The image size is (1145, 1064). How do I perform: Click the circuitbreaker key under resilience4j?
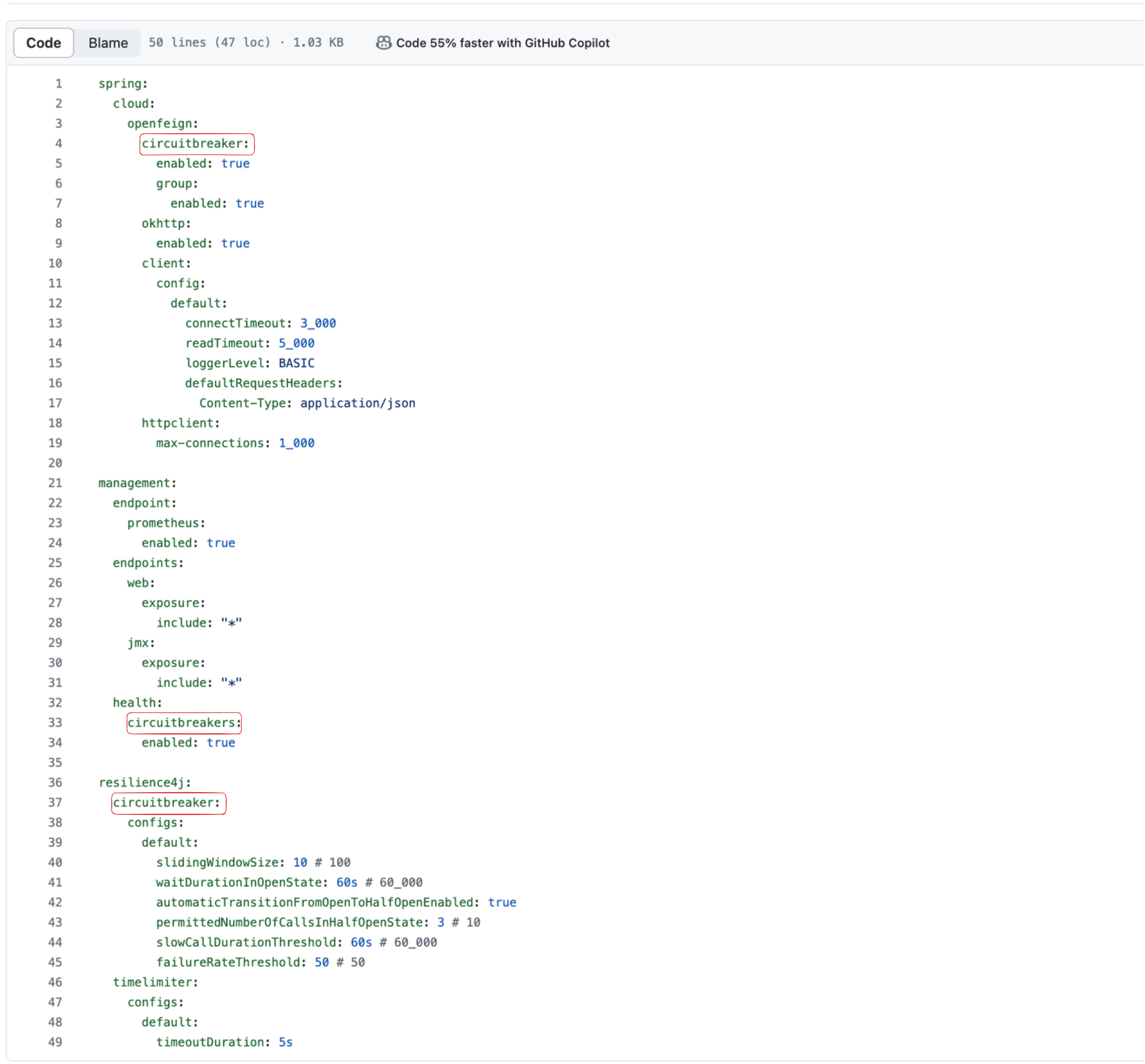coord(167,803)
